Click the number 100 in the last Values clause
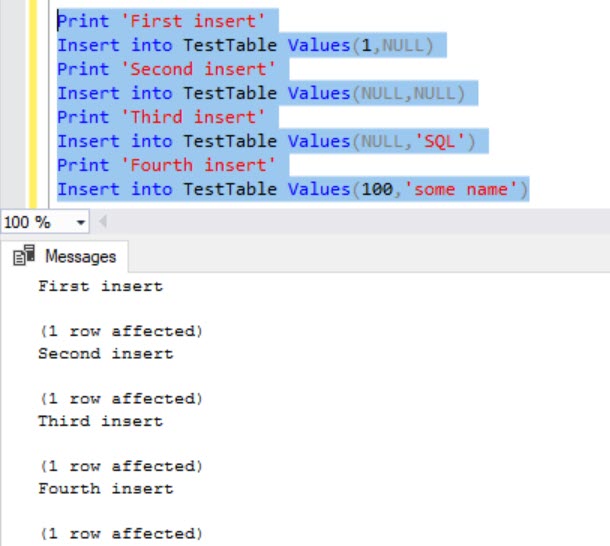This screenshot has height=546, width=610. [377, 189]
